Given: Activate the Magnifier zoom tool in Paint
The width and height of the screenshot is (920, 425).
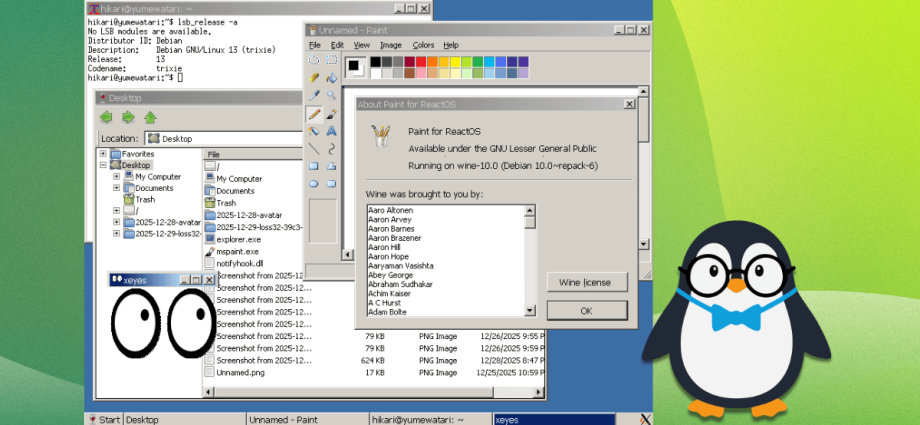Looking at the screenshot, I should point(332,95).
